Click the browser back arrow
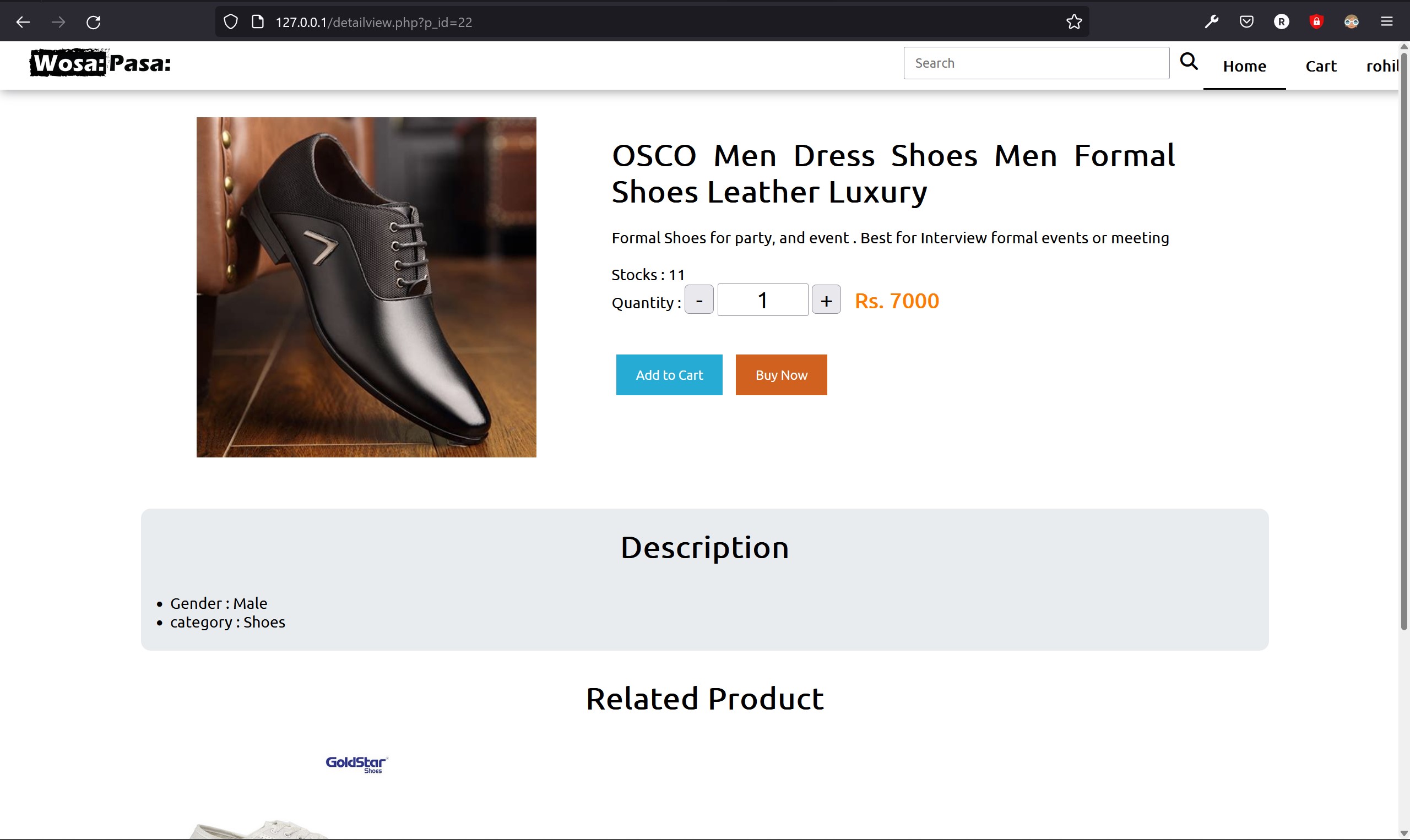Image resolution: width=1410 pixels, height=840 pixels. [23, 22]
